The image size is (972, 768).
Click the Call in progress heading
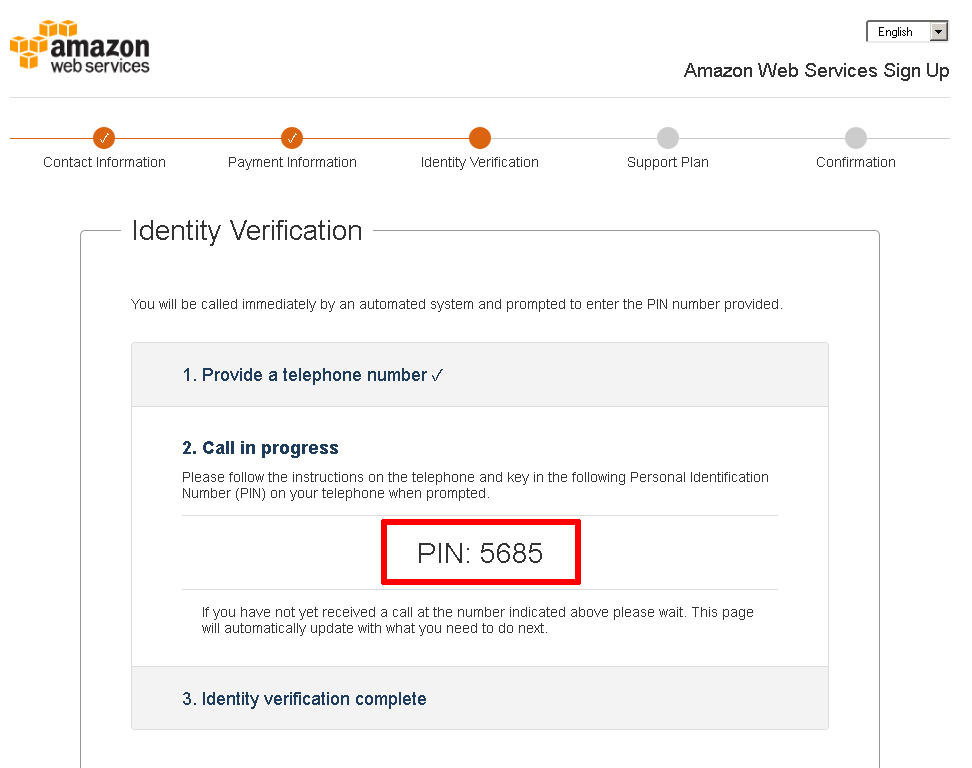click(x=260, y=448)
